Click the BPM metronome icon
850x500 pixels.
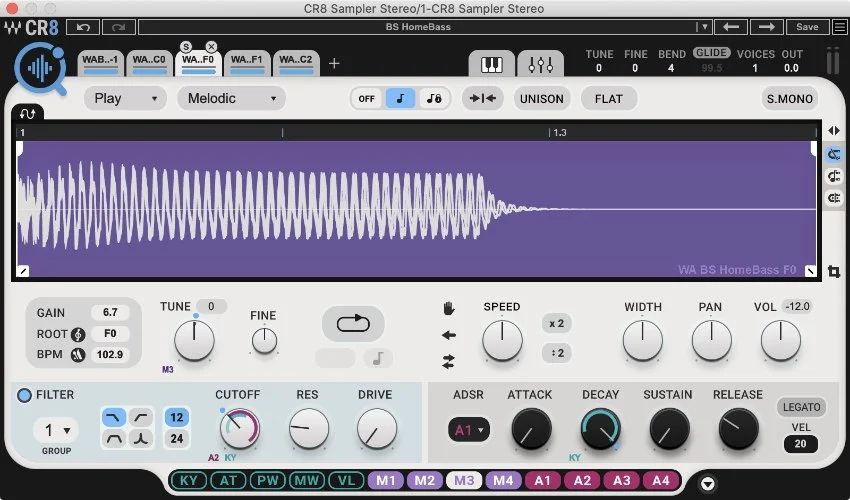(78, 355)
